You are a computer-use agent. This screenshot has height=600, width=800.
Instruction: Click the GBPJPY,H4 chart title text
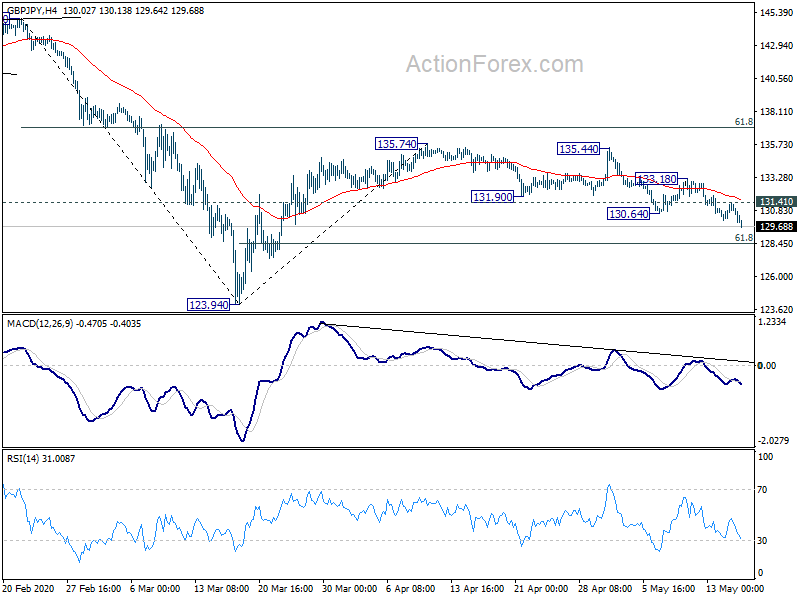coord(32,11)
